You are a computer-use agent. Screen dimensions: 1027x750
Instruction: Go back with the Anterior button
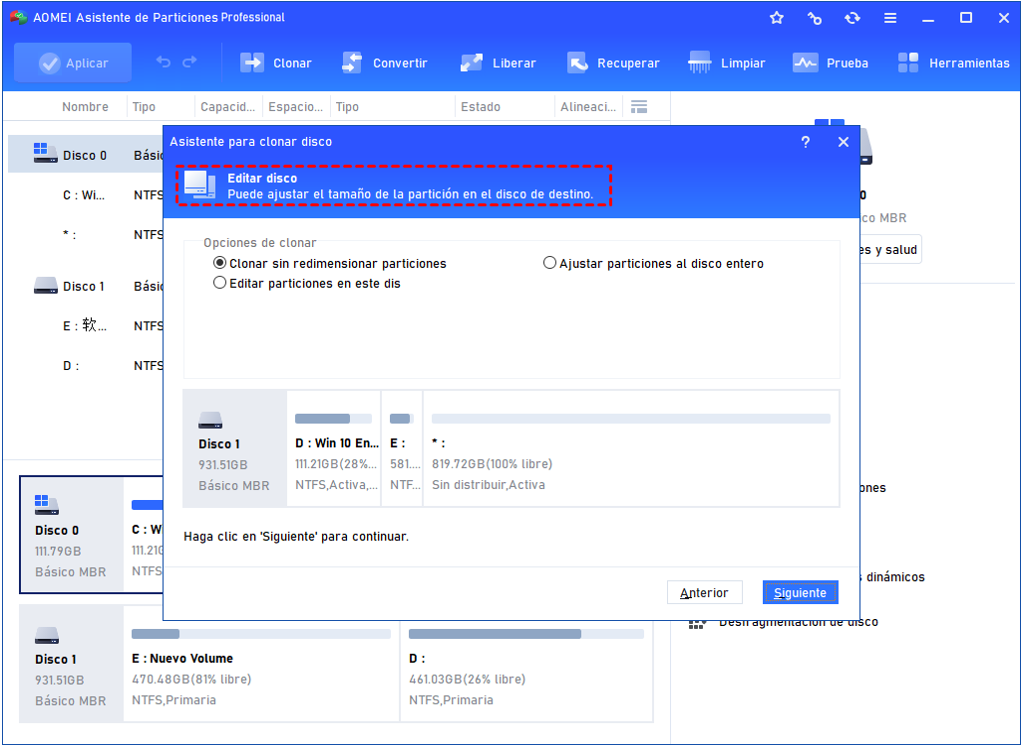[x=704, y=593]
